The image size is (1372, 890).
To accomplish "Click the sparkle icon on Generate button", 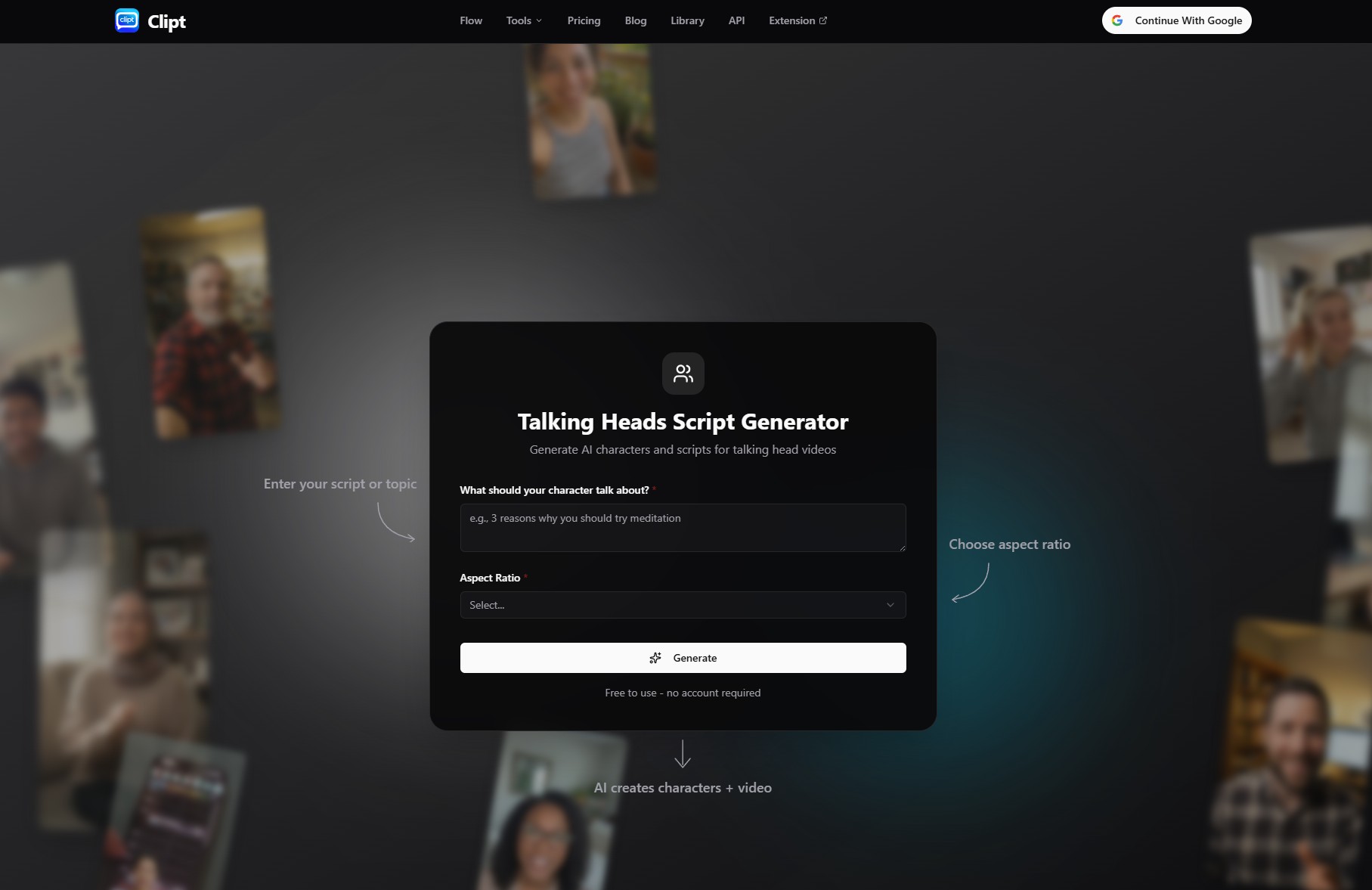I will pos(655,658).
